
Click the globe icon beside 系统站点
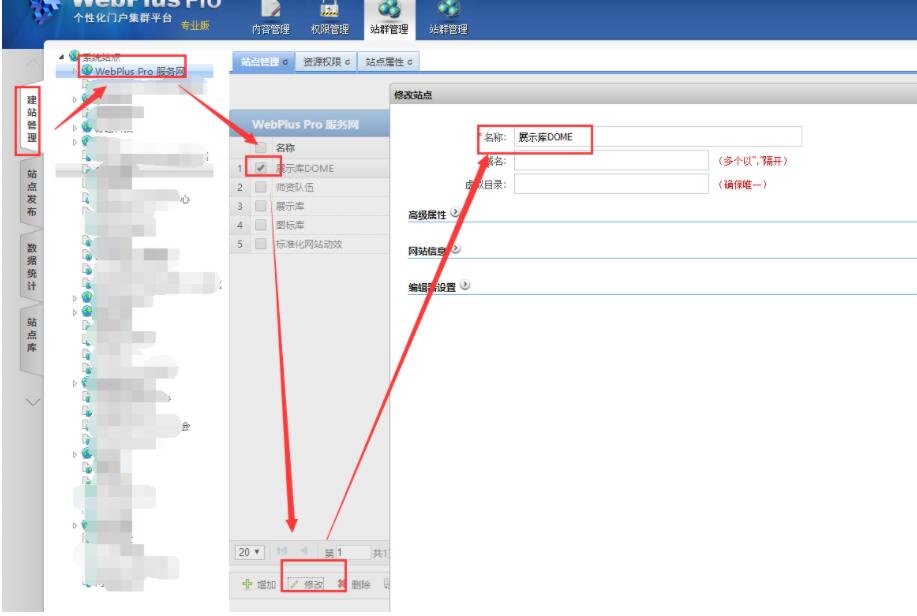tap(74, 56)
